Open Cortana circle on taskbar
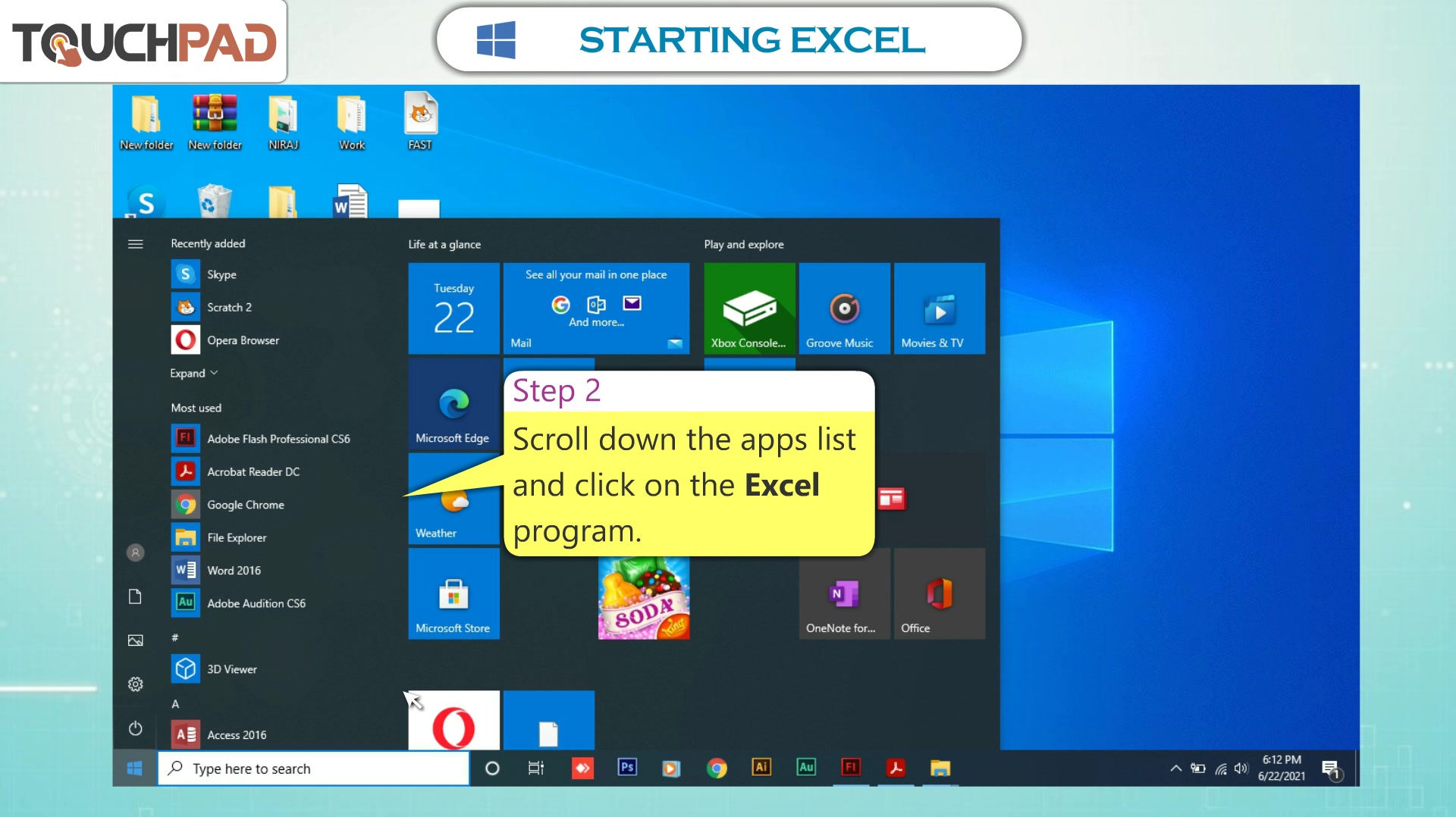This screenshot has height=817, width=1456. click(492, 768)
